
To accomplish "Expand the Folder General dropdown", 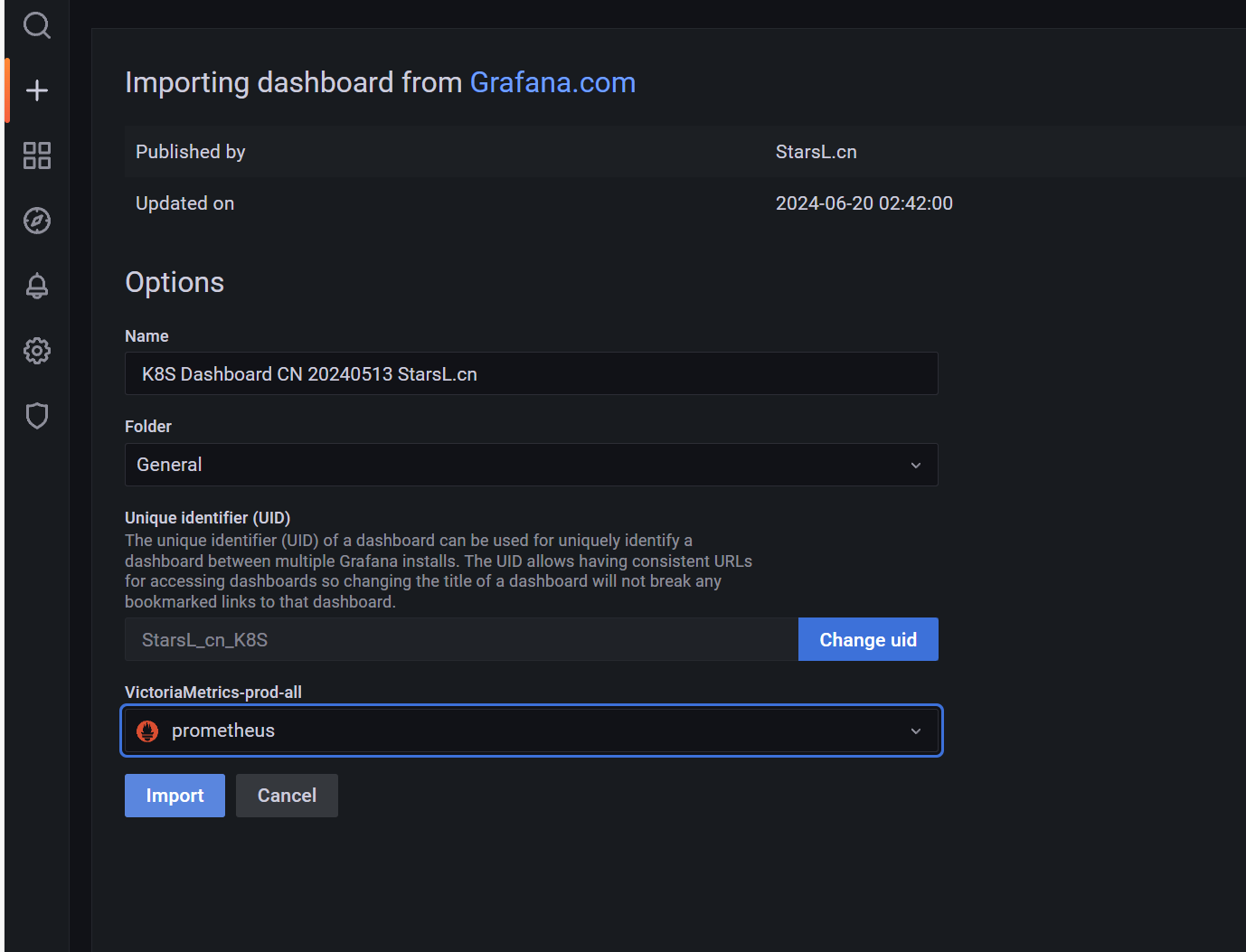I will [x=532, y=465].
